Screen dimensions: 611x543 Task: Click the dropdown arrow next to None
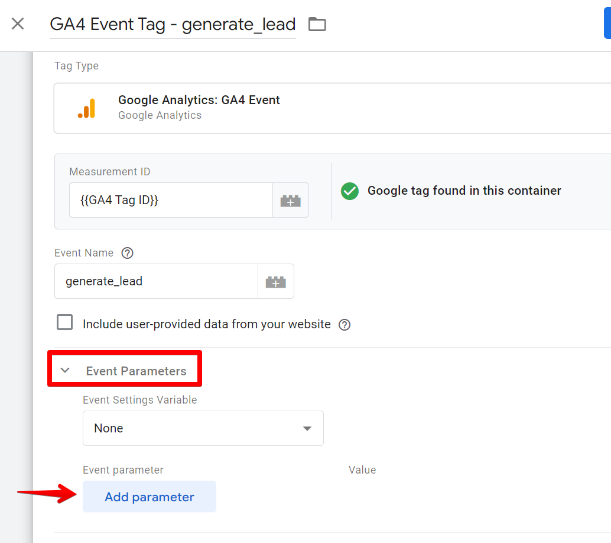tap(307, 429)
